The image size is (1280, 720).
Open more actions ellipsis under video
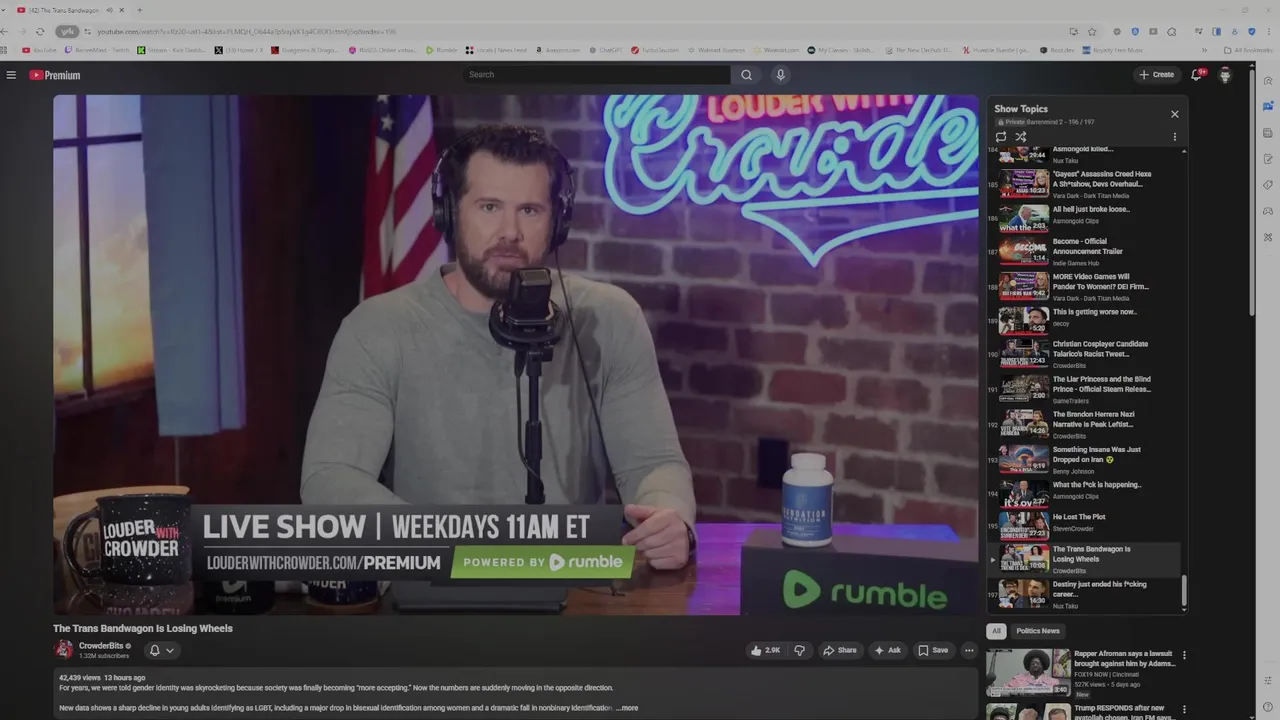tap(969, 650)
